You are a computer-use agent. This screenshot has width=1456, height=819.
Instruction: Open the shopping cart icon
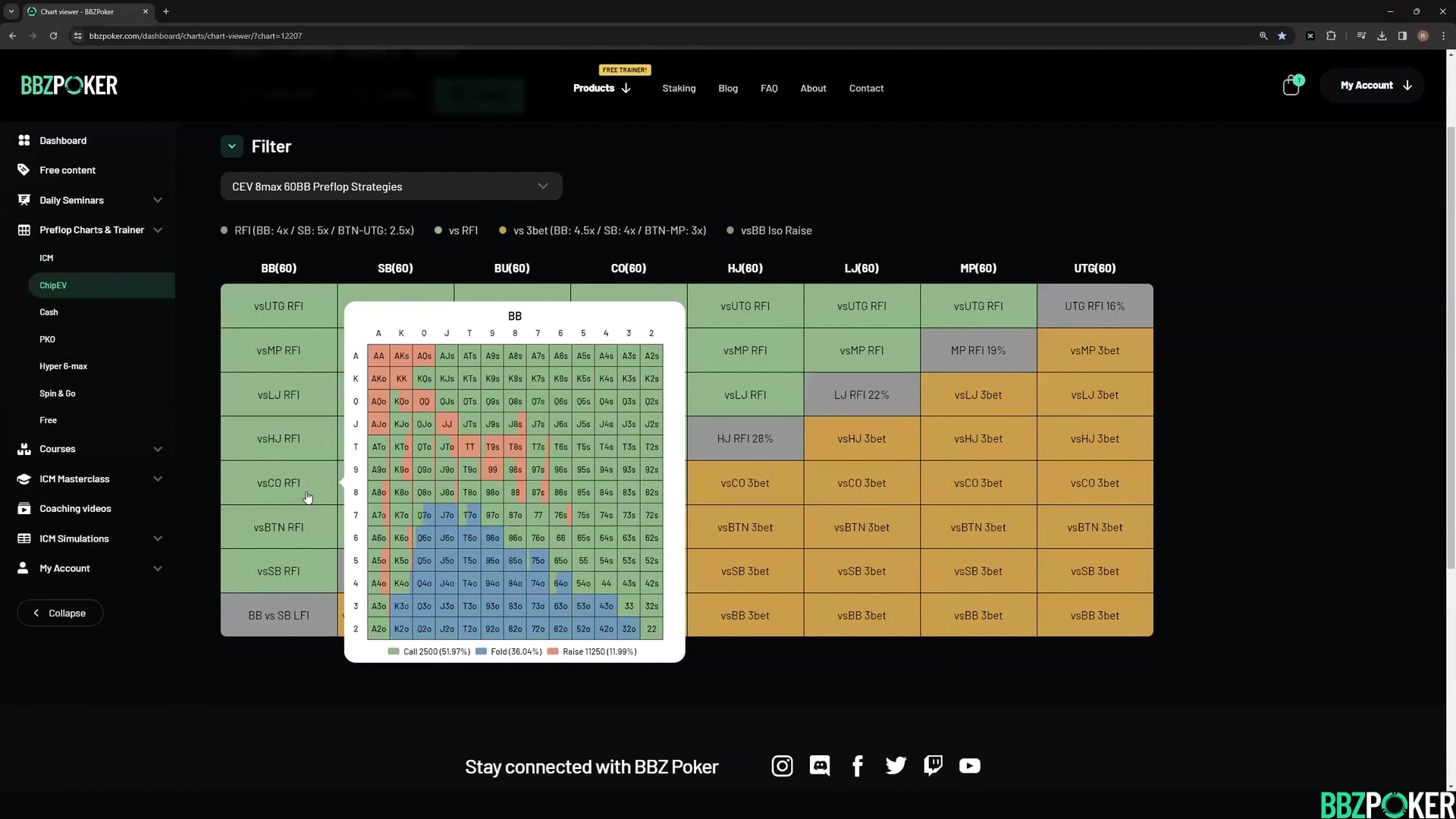coord(1291,86)
